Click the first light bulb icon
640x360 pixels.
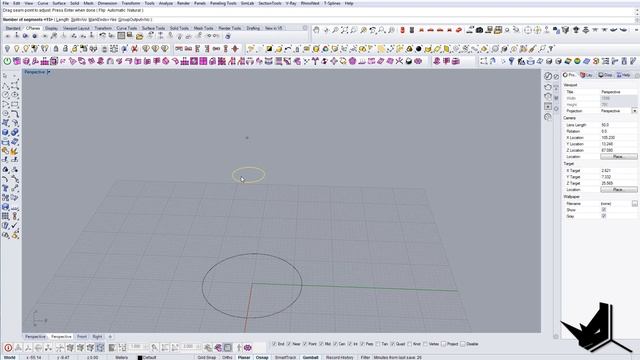[x=7, y=49]
